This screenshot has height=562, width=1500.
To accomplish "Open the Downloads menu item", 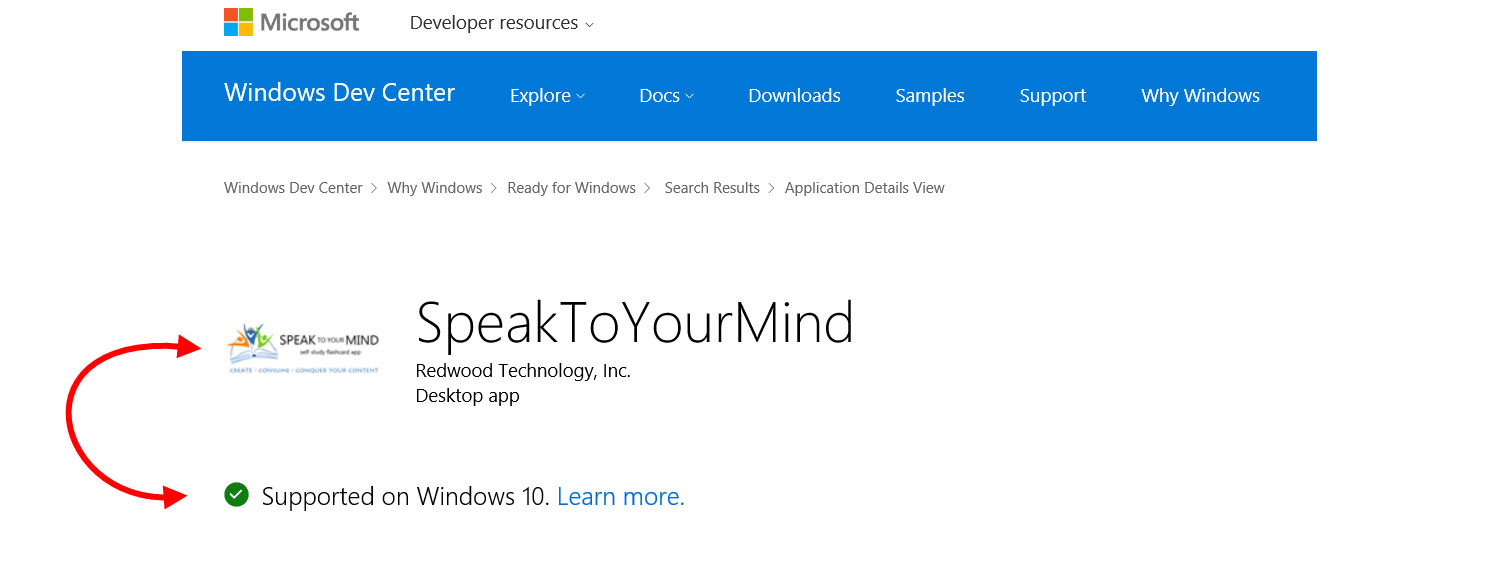I will (x=794, y=96).
